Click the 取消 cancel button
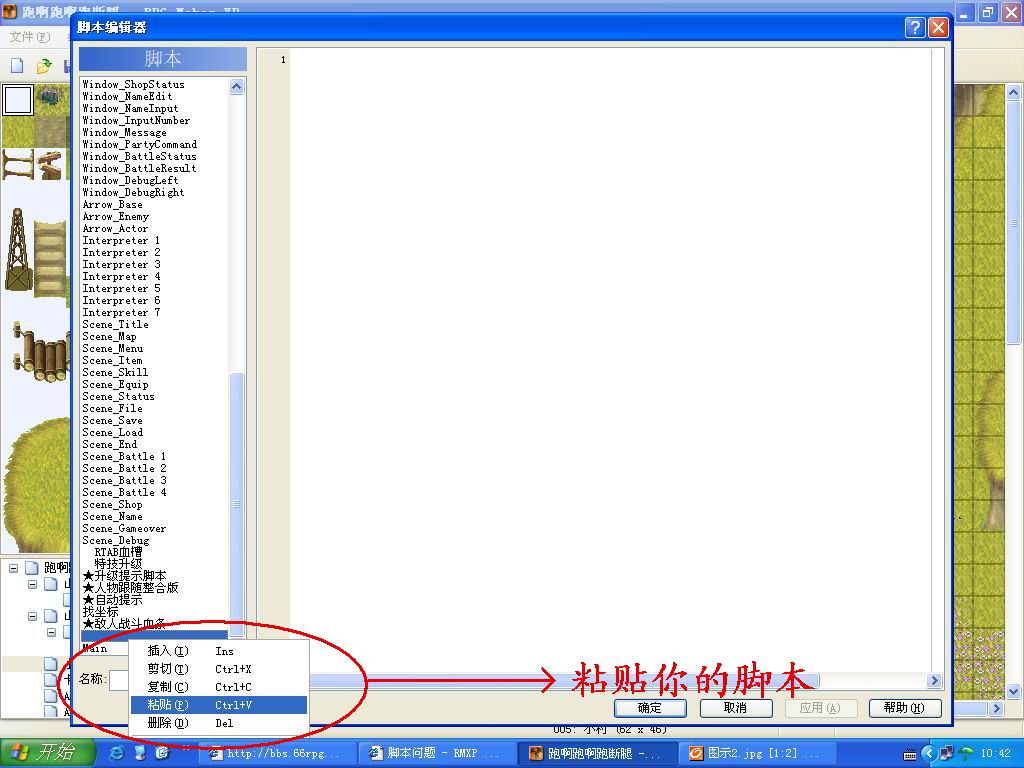Image resolution: width=1024 pixels, height=768 pixels. point(735,708)
